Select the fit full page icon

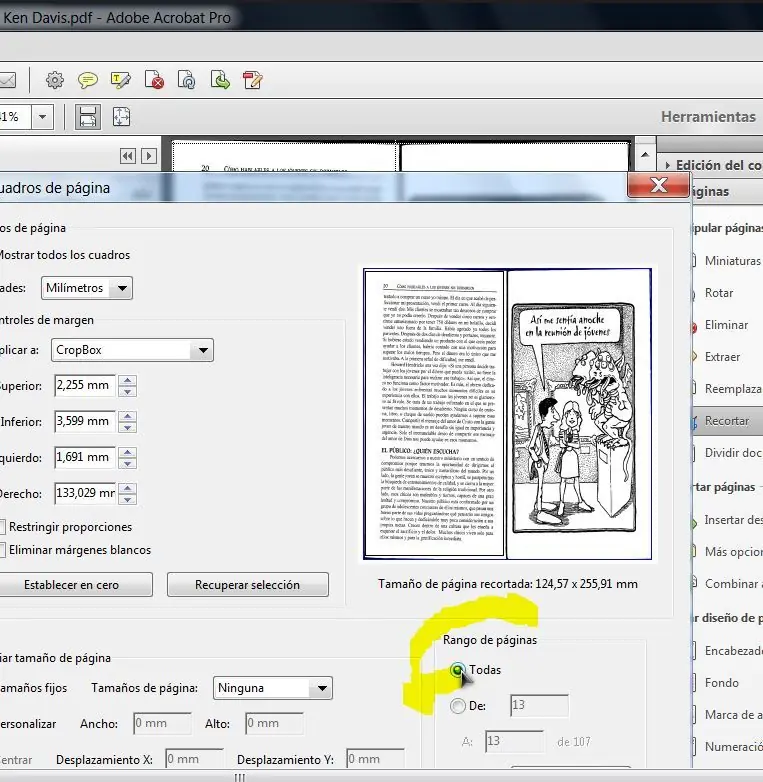tap(122, 117)
